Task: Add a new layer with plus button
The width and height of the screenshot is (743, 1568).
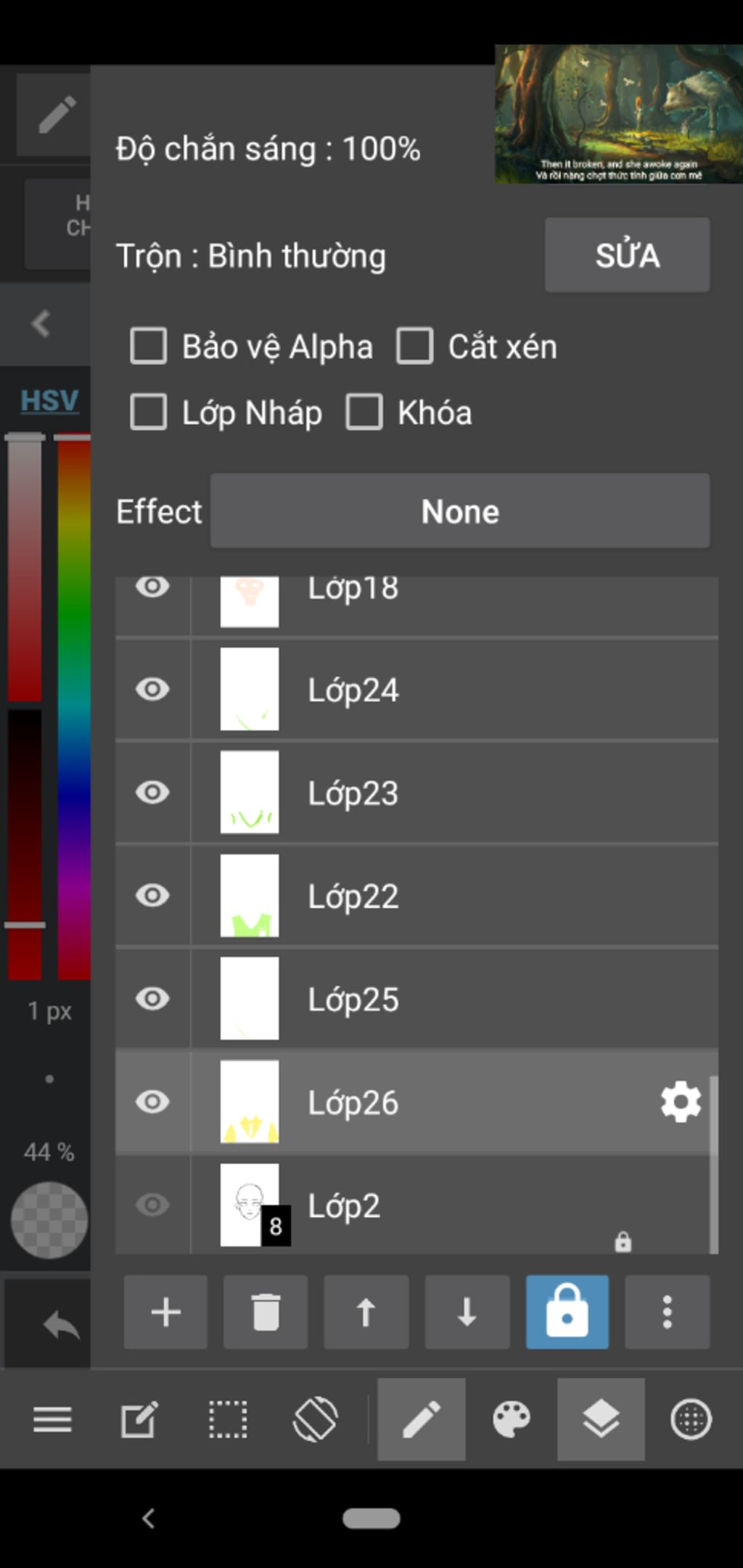Action: tap(165, 1312)
